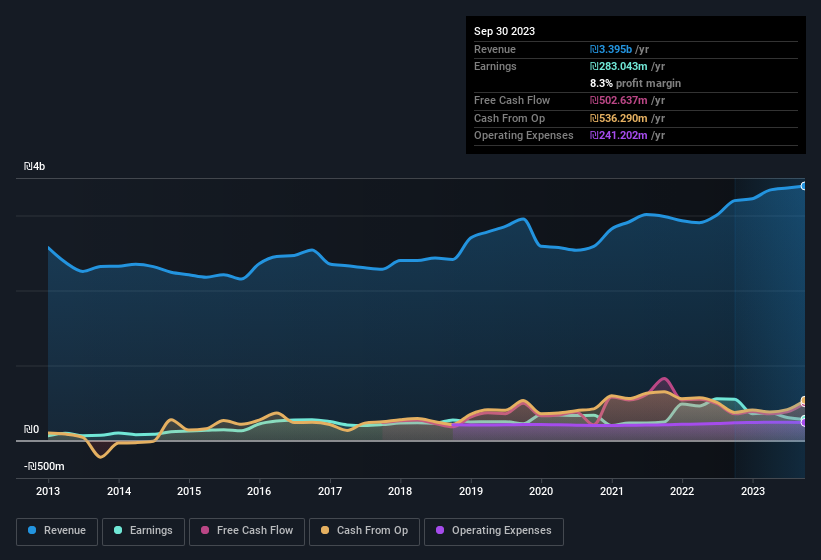The image size is (821, 560).
Task: Click the 2023 x-axis label
Action: tap(752, 491)
